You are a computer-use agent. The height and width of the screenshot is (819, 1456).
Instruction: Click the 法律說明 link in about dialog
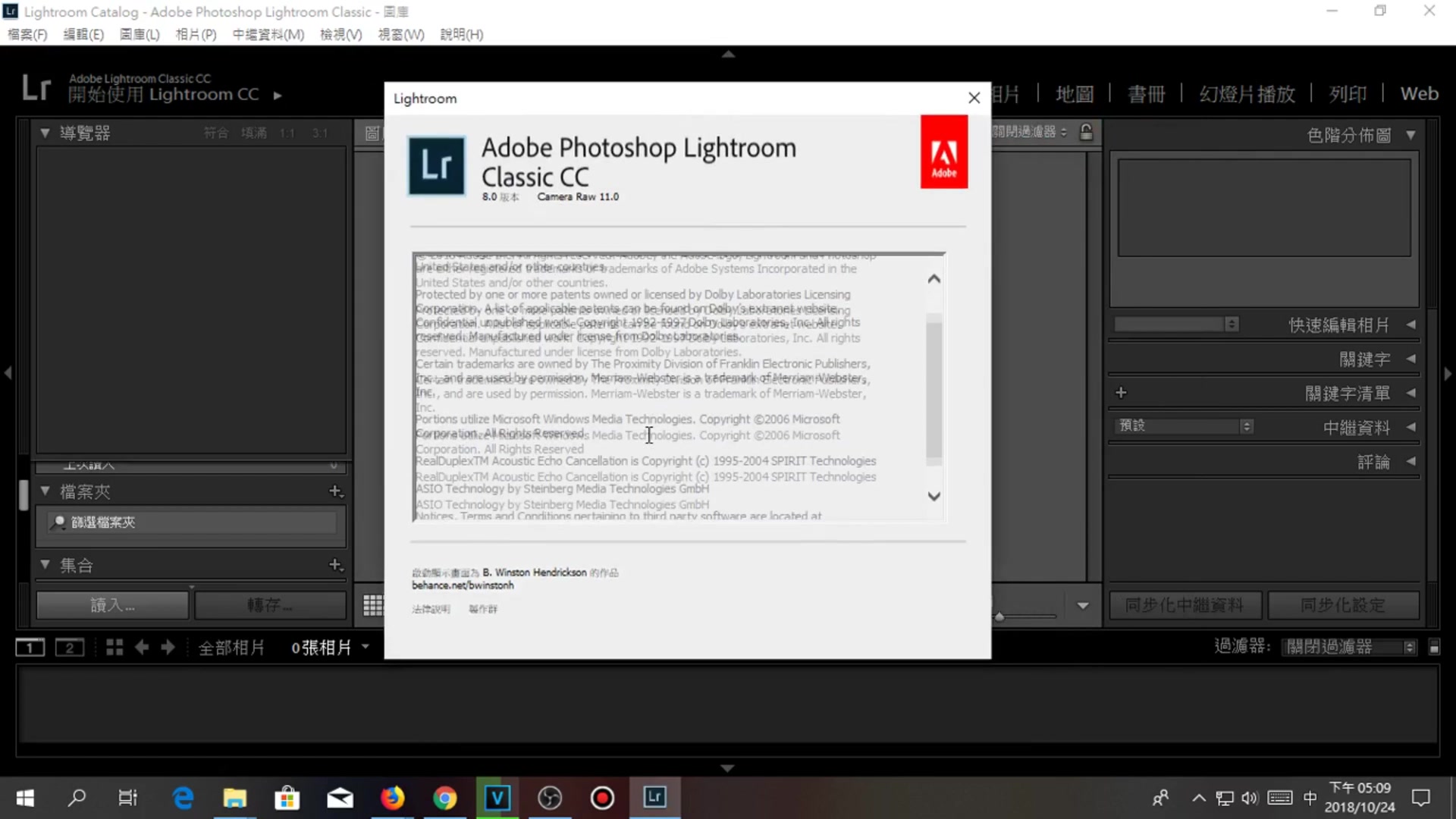pos(430,608)
